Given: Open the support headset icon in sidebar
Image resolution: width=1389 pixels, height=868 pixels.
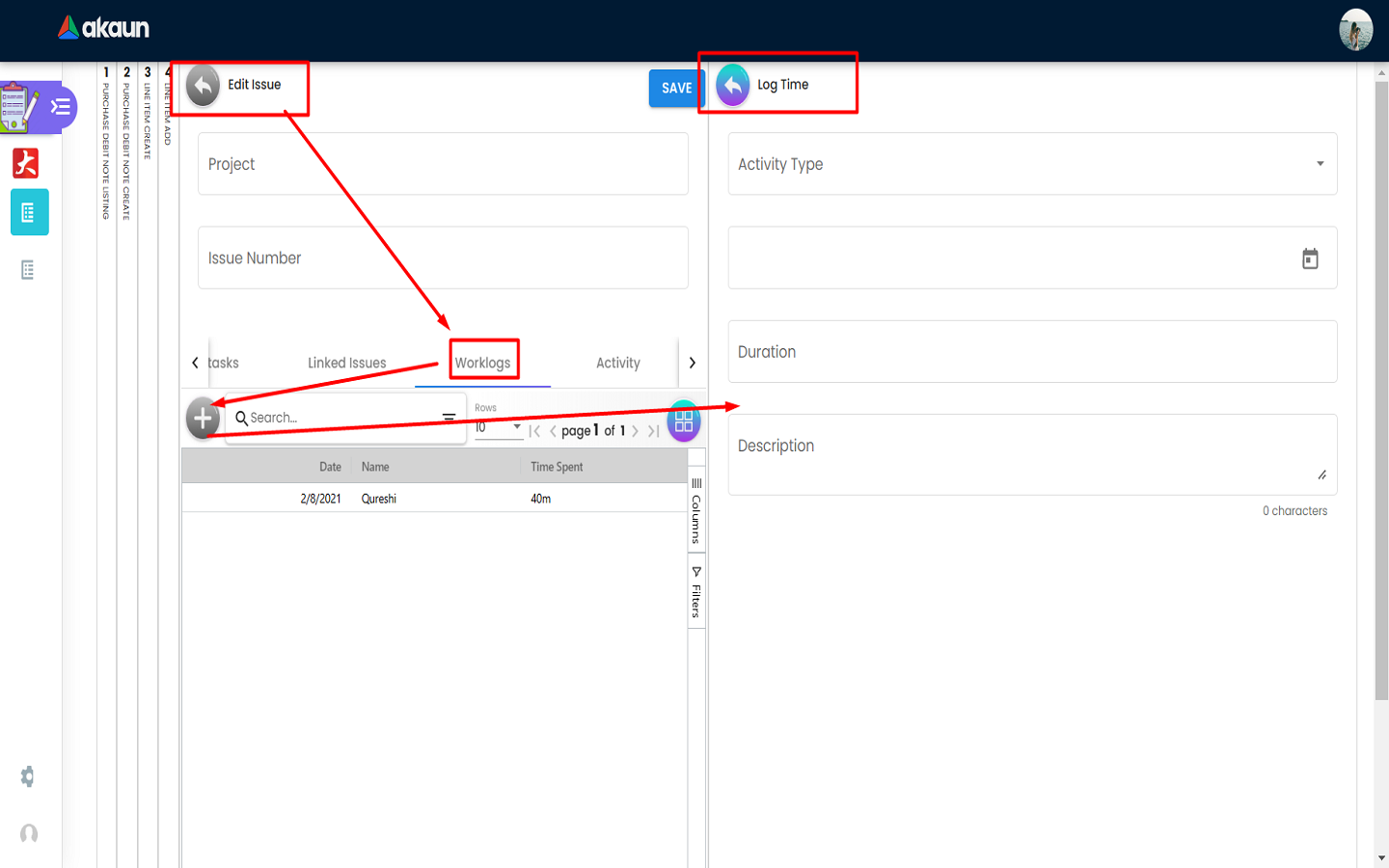Looking at the screenshot, I should coord(29,833).
